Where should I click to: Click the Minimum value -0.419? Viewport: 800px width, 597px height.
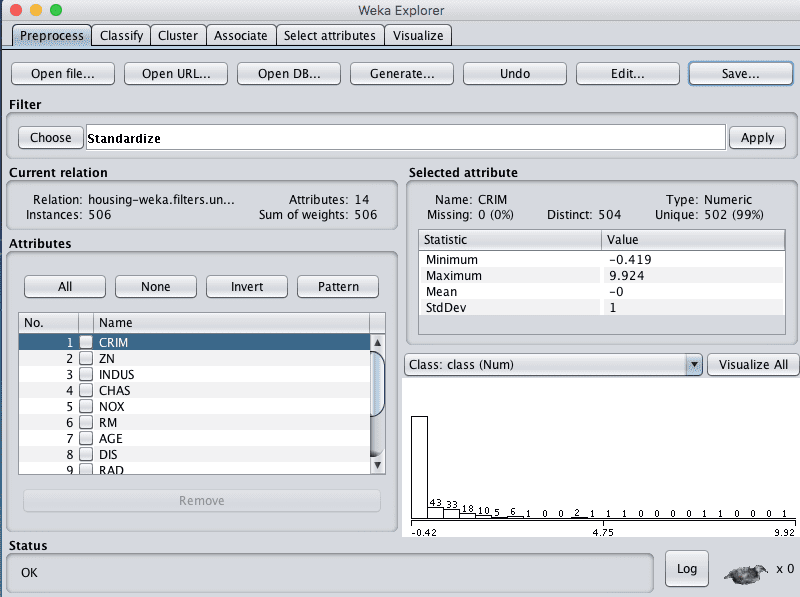(x=630, y=259)
